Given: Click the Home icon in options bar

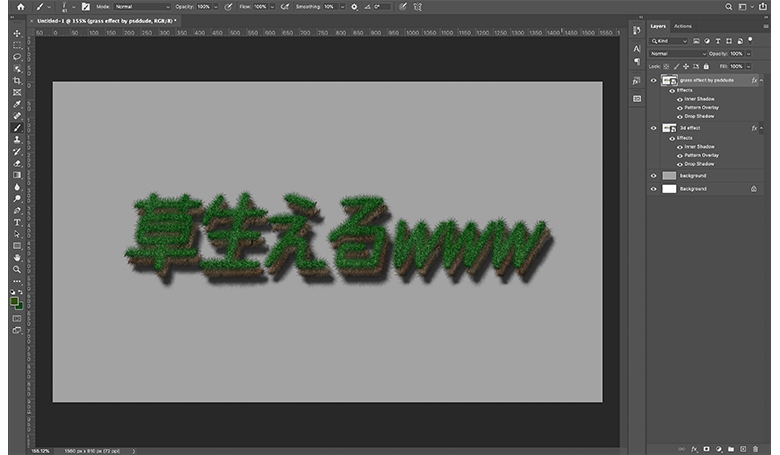Looking at the screenshot, I should 21,7.
